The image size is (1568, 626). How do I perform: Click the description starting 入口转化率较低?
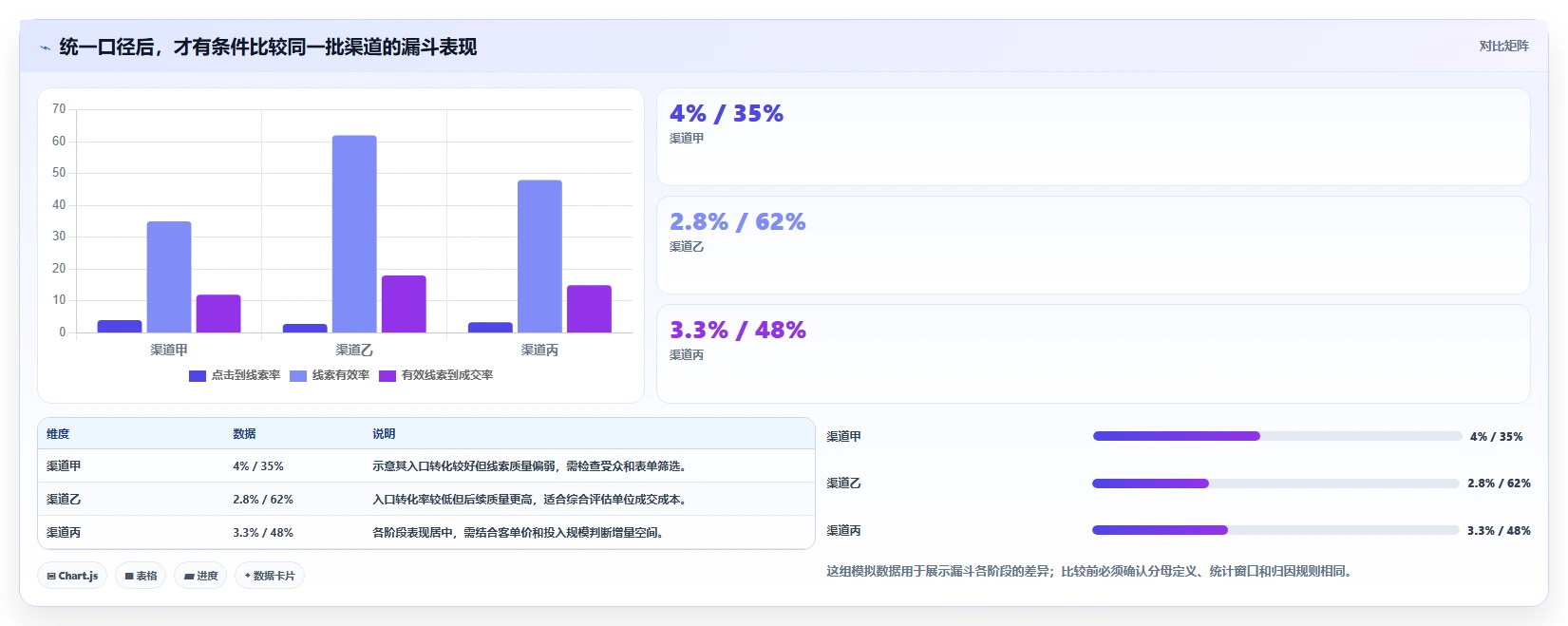(x=530, y=500)
